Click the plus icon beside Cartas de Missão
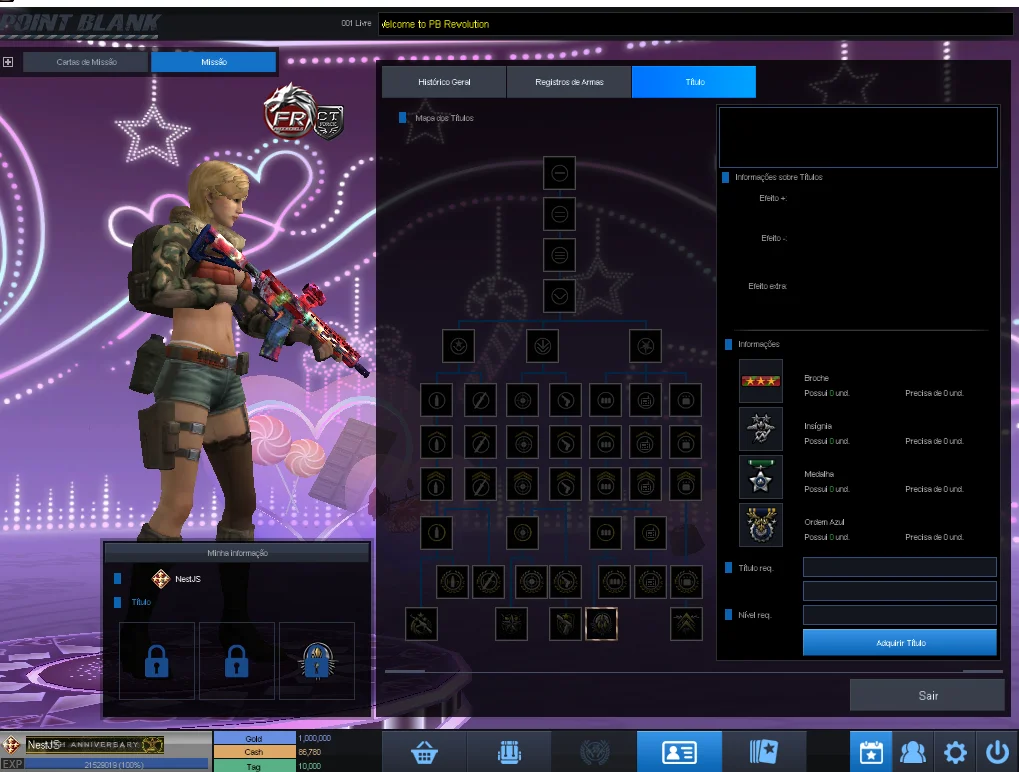Image resolution: width=1019 pixels, height=772 pixels. click(8, 62)
